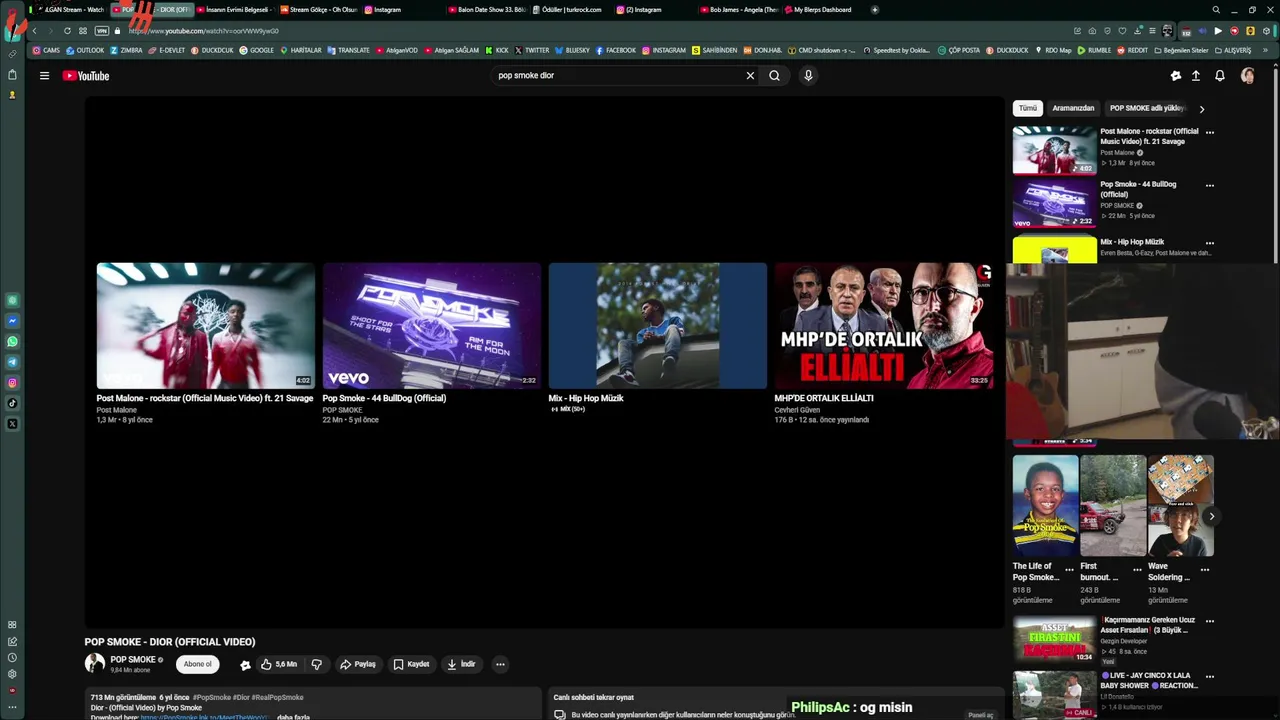Open a new browser tab
This screenshot has height=720, width=1280.
coord(875,10)
